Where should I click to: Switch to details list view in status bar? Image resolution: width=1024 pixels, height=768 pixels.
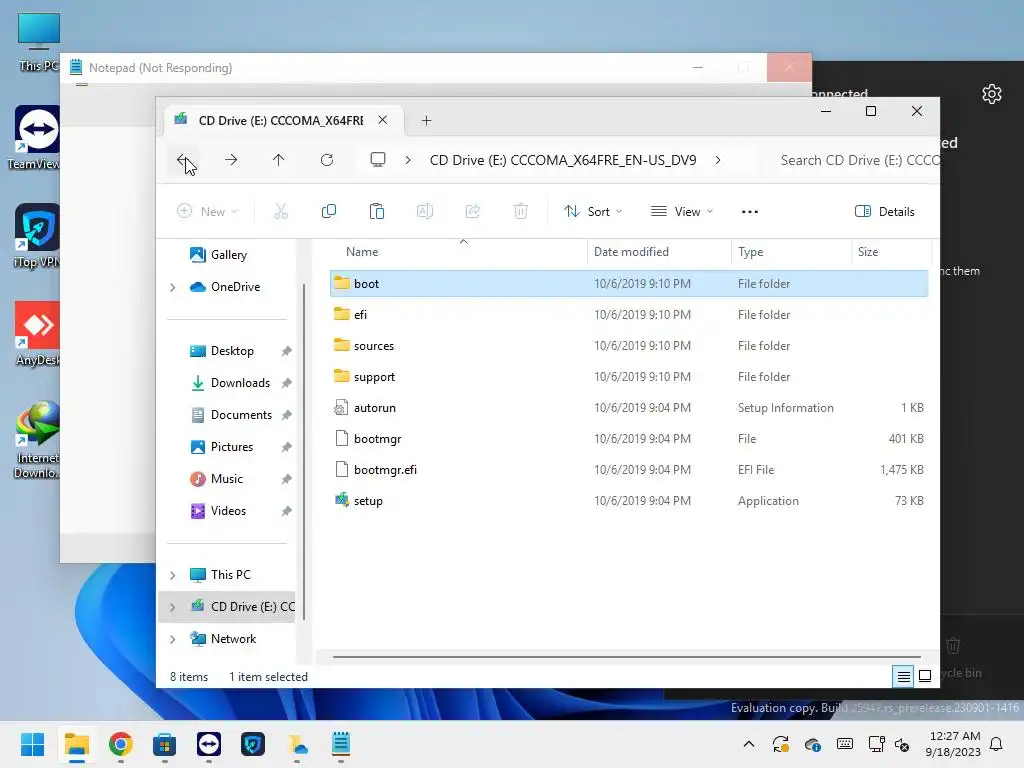click(x=903, y=677)
